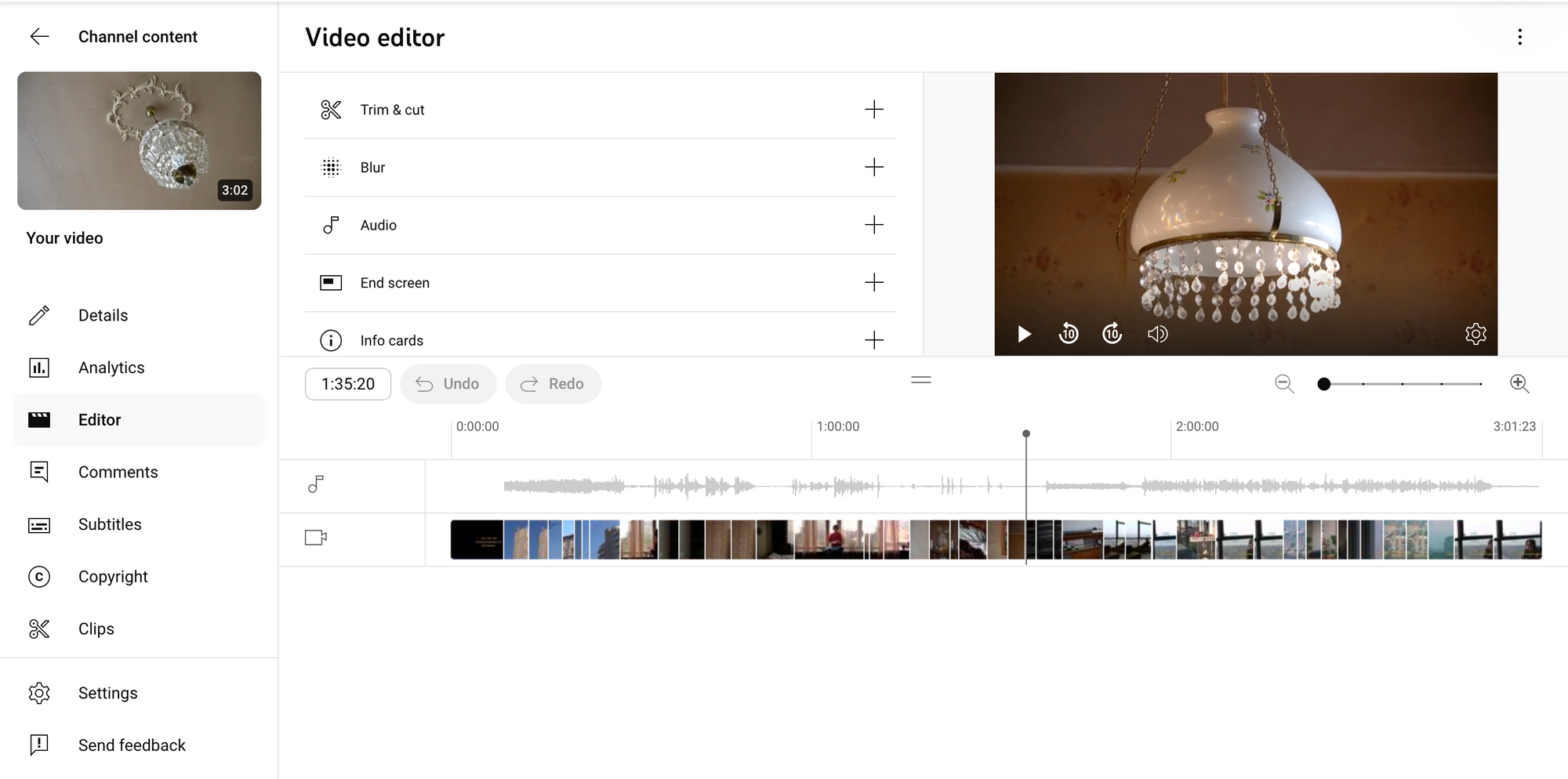Zoom in the timeline
Screen dimensions: 1568x779
coord(1519,384)
